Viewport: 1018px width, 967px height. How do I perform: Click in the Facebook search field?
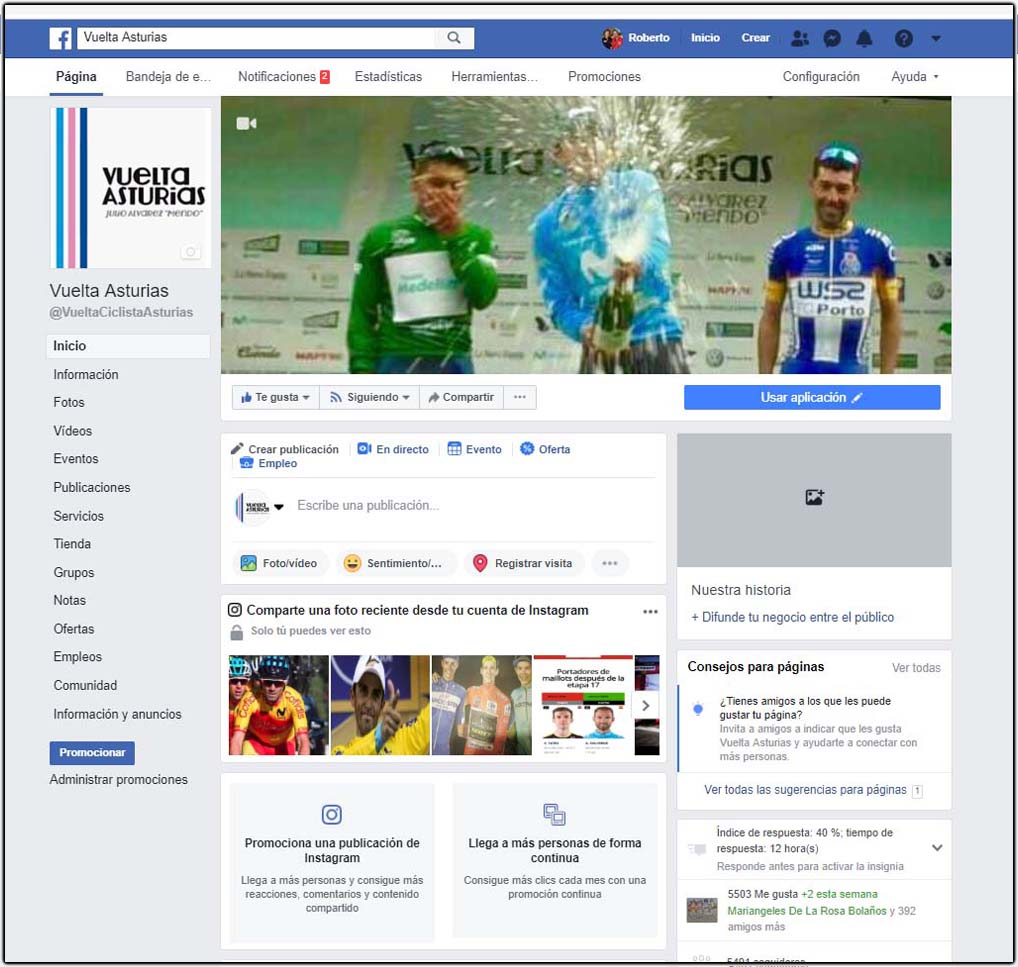coord(258,38)
